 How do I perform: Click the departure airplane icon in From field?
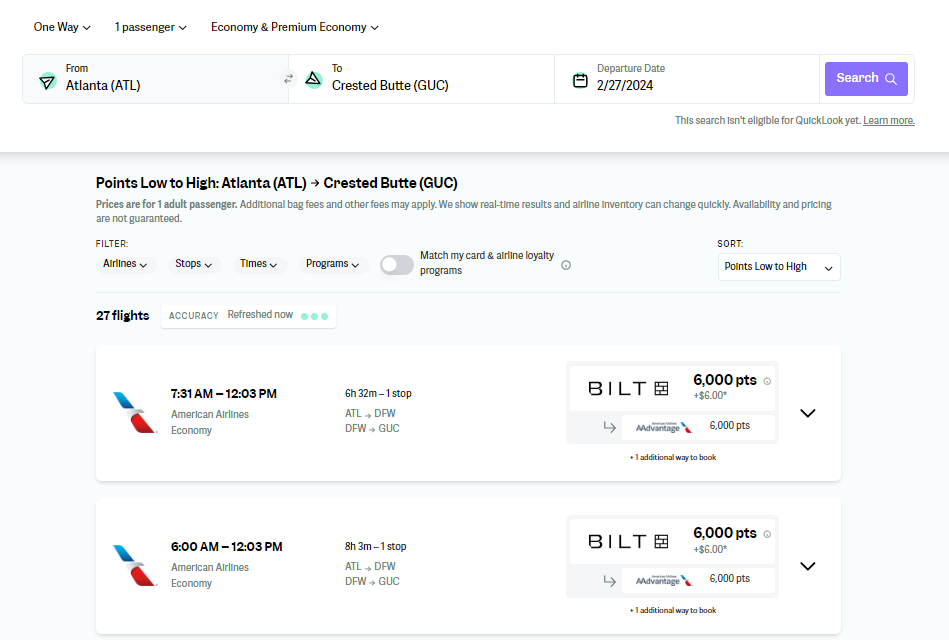[x=47, y=81]
